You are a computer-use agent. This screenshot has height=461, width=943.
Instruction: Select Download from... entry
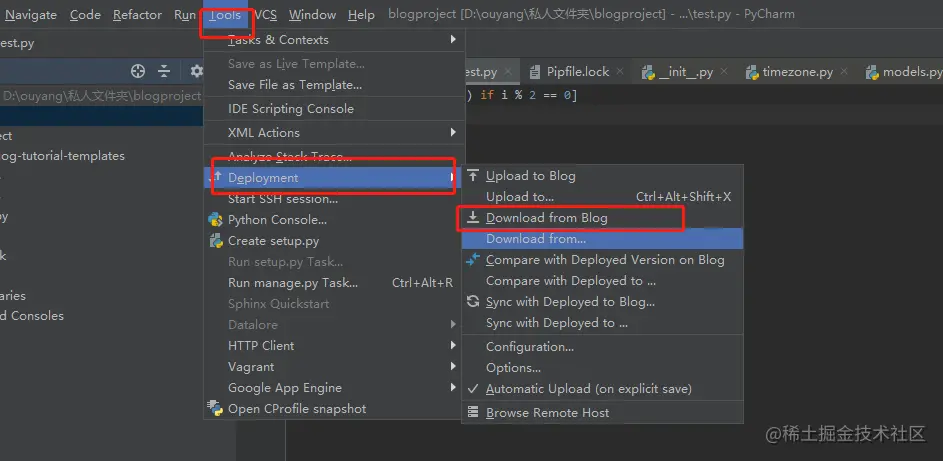(602, 239)
